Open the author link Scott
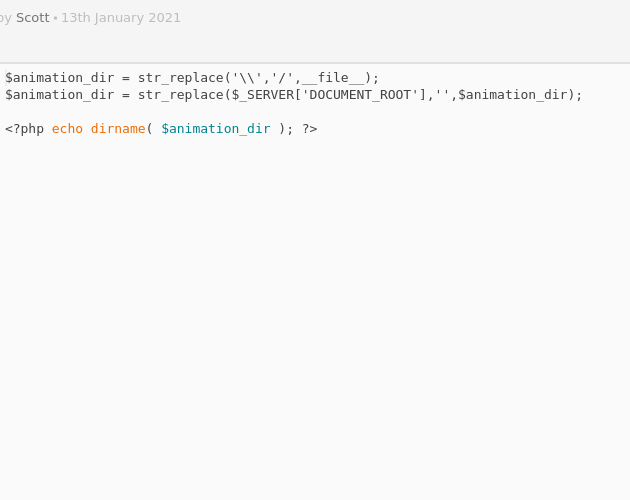 (33, 18)
